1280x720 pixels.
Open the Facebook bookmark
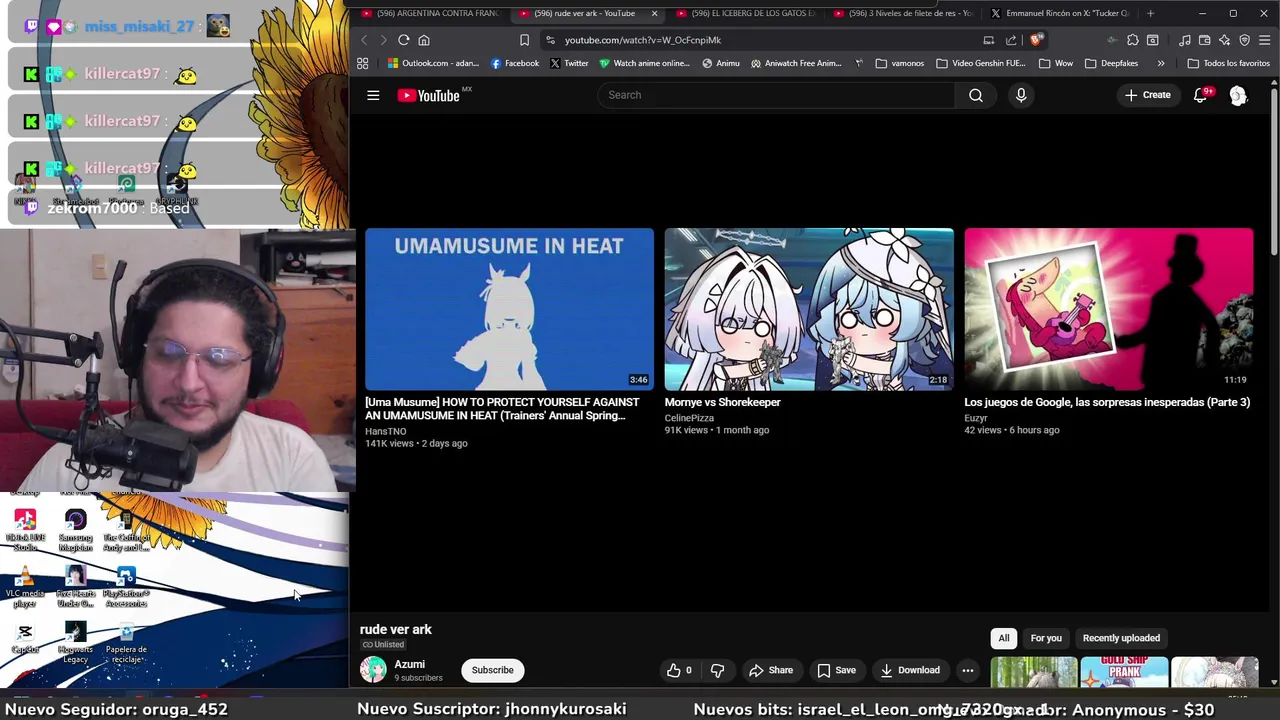pos(514,63)
